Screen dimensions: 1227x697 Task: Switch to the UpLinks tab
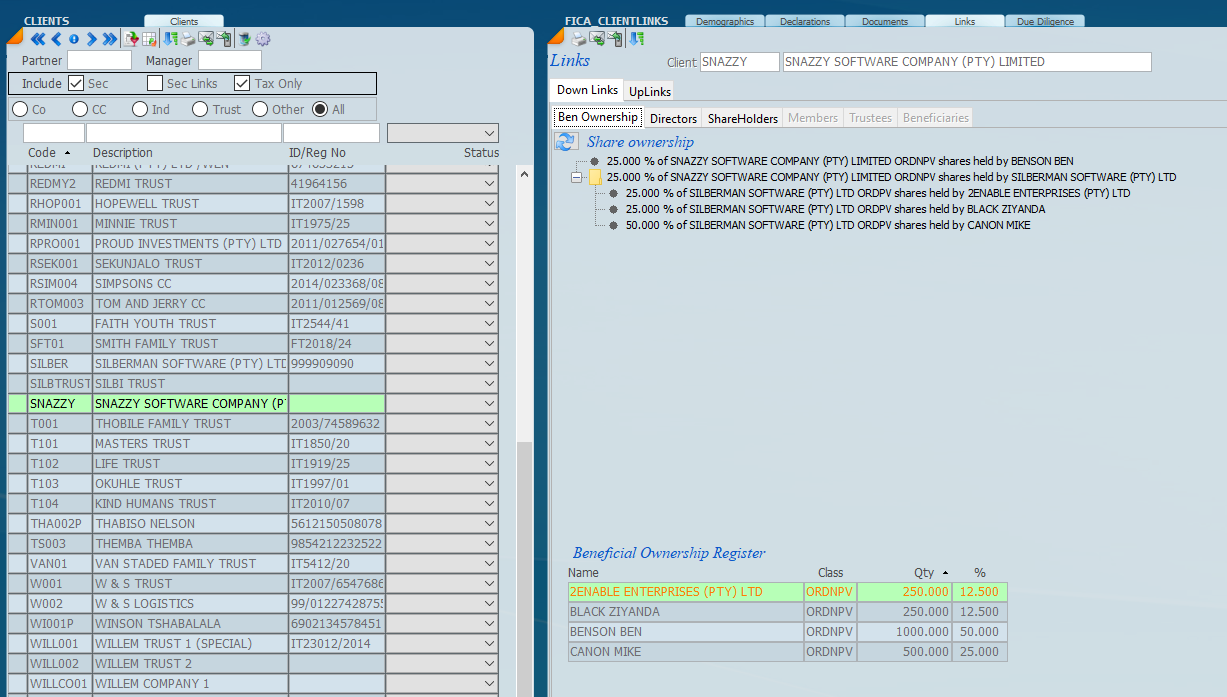coord(650,91)
